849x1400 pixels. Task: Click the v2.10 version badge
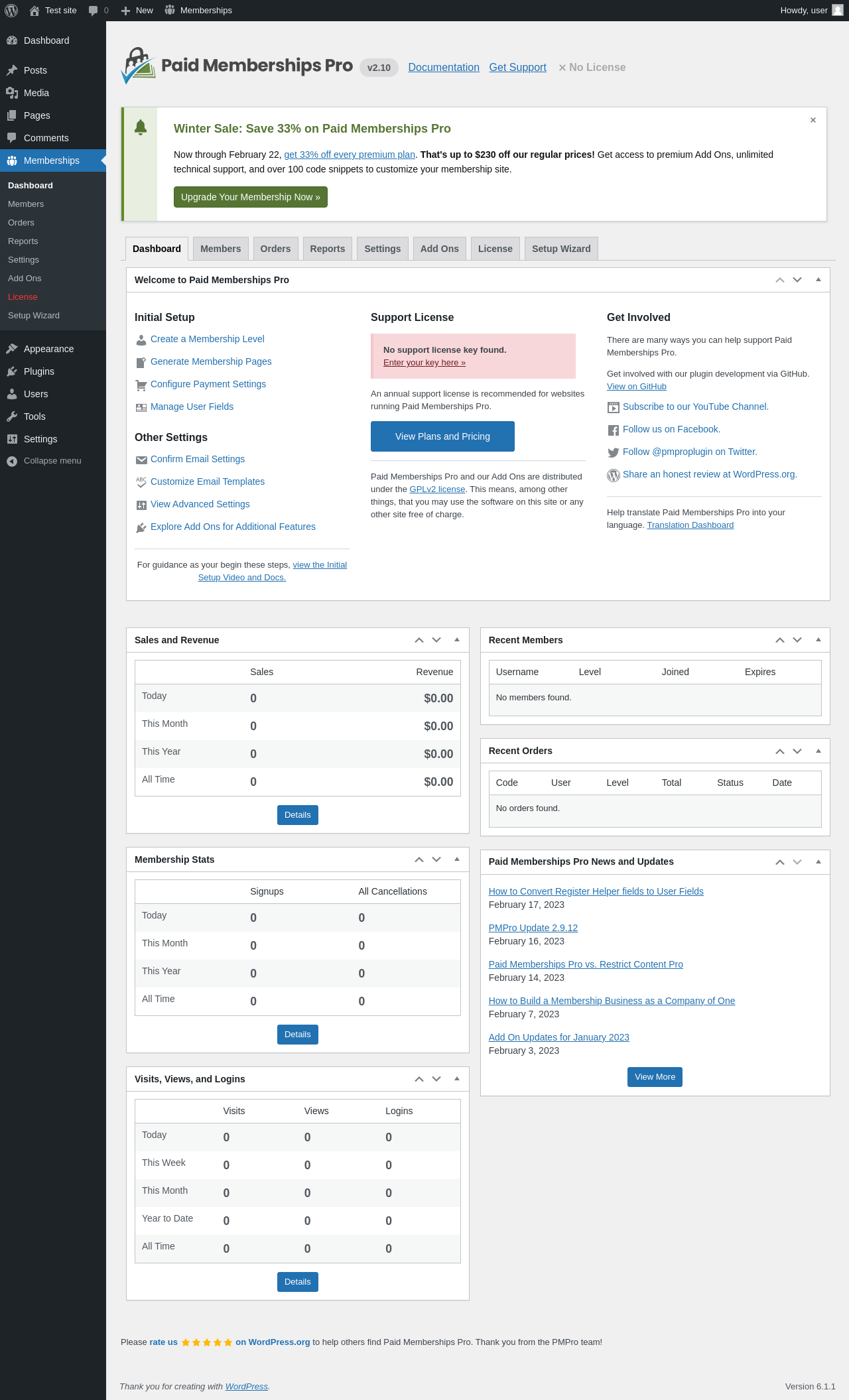coord(379,68)
